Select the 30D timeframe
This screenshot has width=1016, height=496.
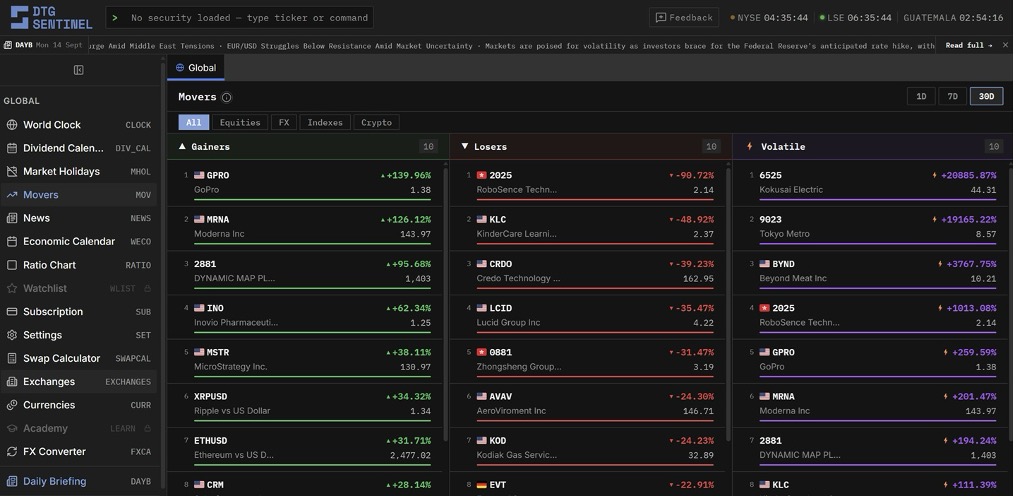coord(986,97)
